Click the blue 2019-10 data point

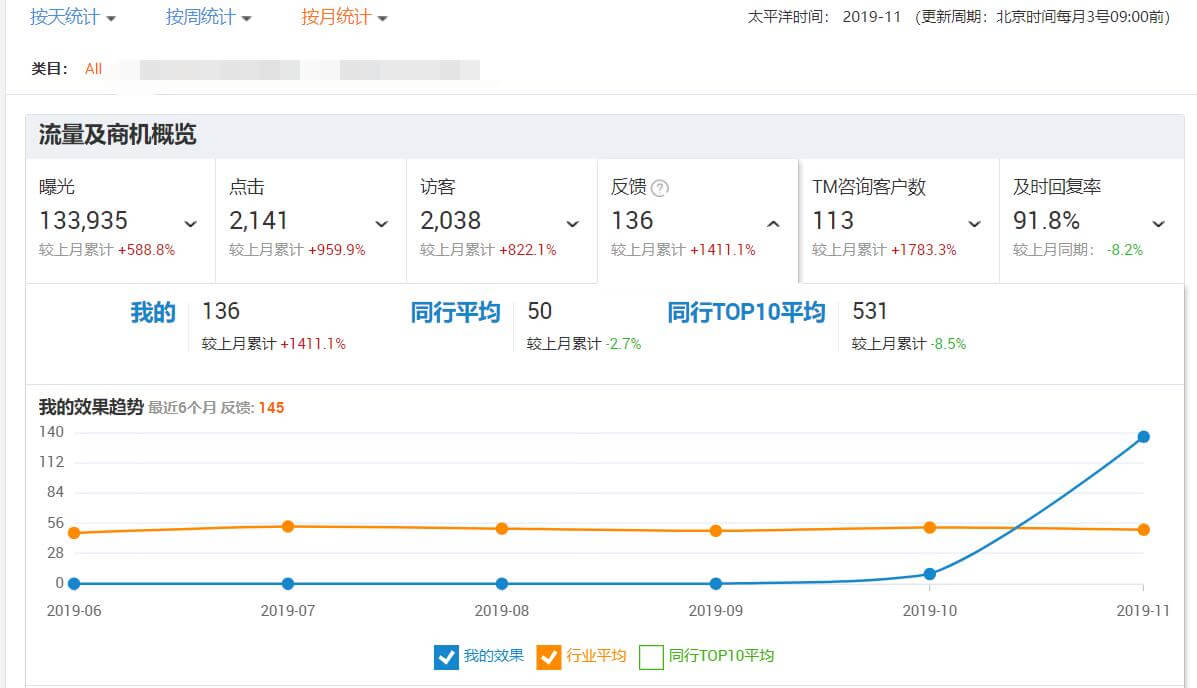(930, 574)
